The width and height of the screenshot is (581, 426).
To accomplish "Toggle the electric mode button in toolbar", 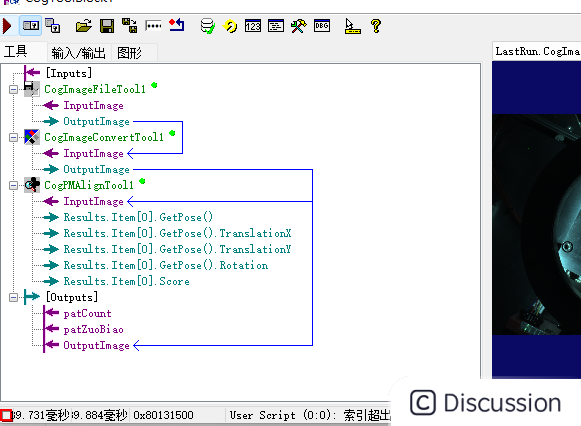I will pyautogui.click(x=30, y=26).
